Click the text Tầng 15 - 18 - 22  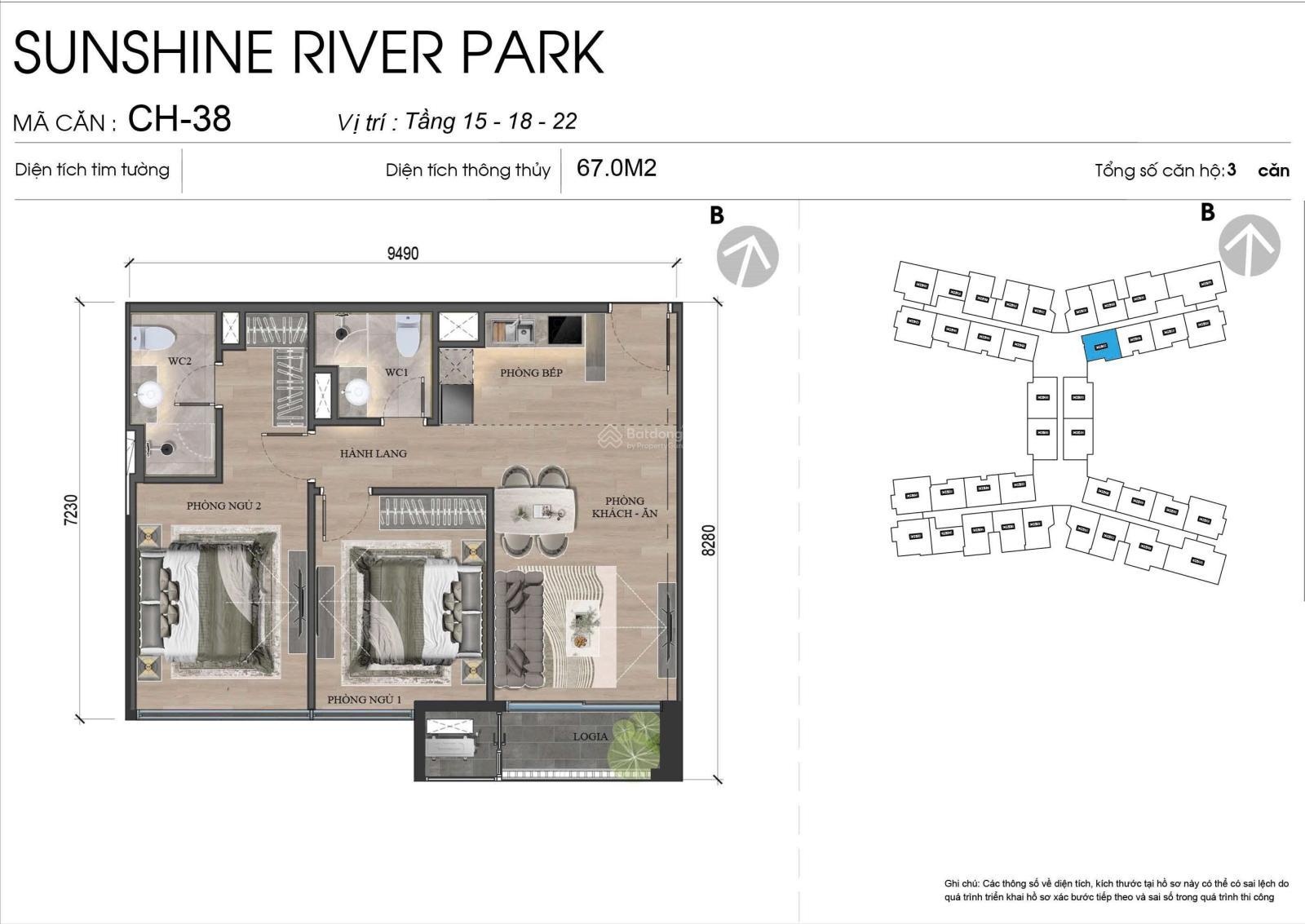[491, 122]
